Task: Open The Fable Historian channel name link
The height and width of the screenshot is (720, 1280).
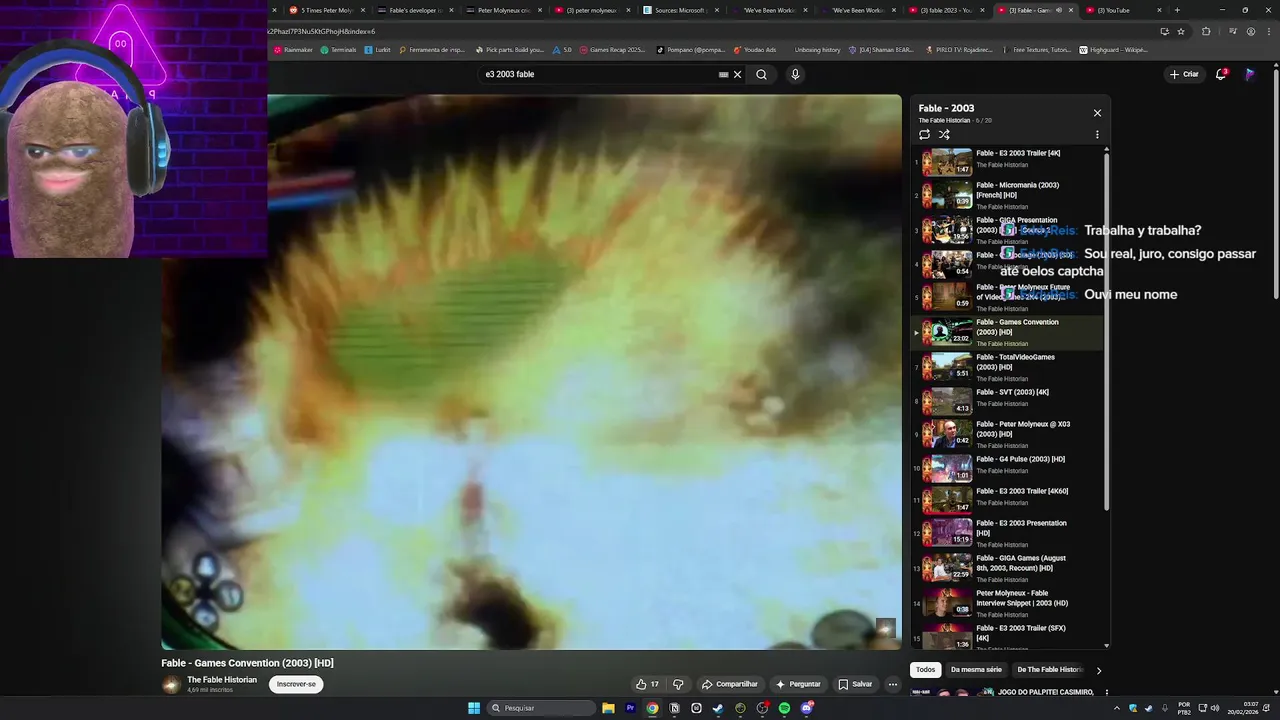Action: click(x=222, y=680)
